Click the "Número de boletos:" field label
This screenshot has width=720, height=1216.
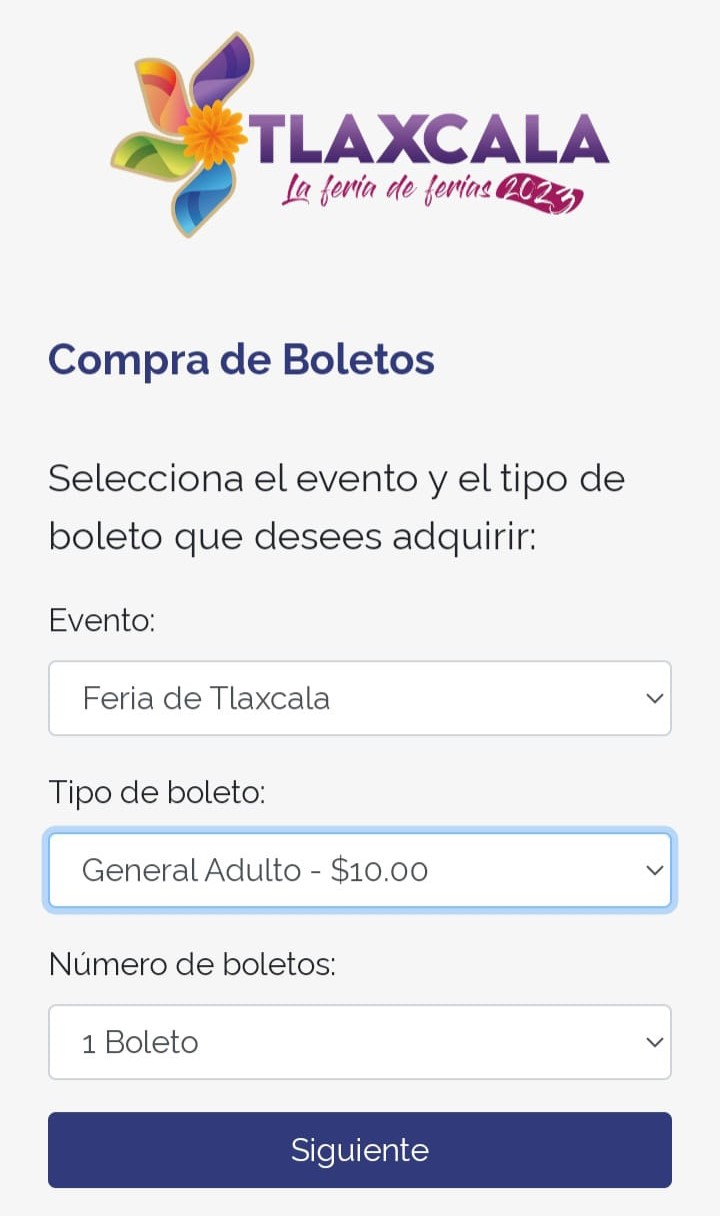pyautogui.click(x=192, y=965)
